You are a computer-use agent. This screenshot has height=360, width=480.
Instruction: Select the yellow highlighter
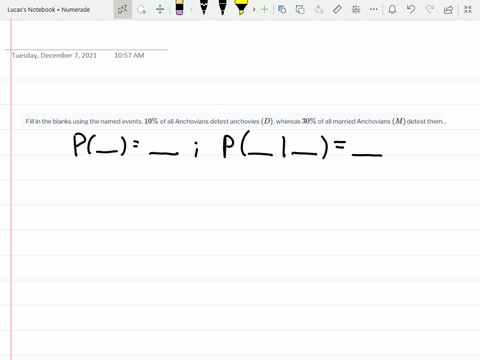pyautogui.click(x=241, y=8)
